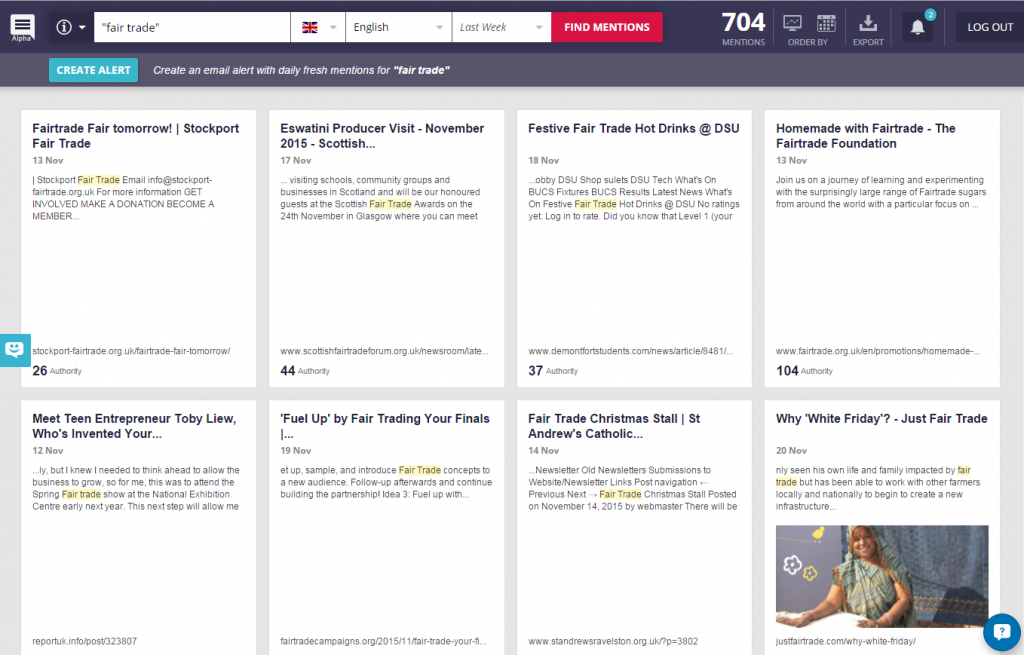Open 'Festive Fair Trade Hot Drinks @ DSU' title

point(633,128)
